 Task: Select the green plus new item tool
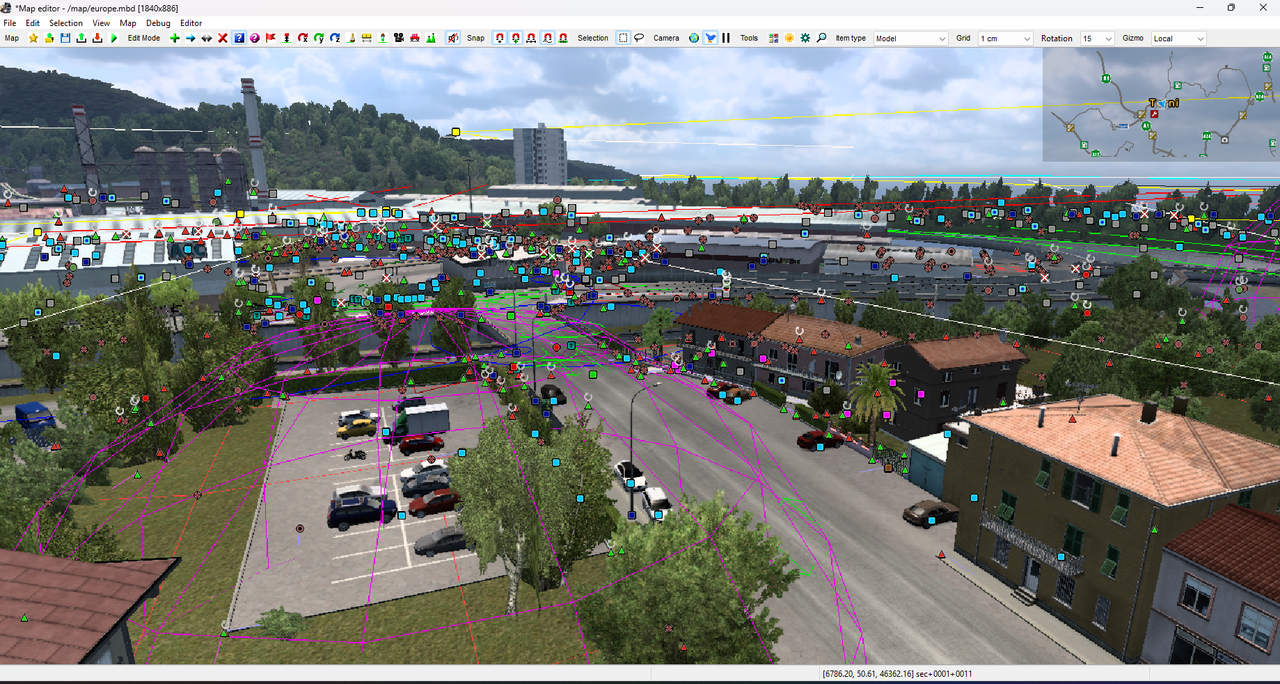click(x=174, y=38)
